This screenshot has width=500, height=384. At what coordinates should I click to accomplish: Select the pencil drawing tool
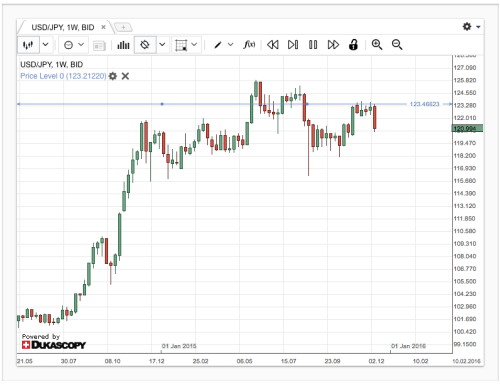click(218, 45)
